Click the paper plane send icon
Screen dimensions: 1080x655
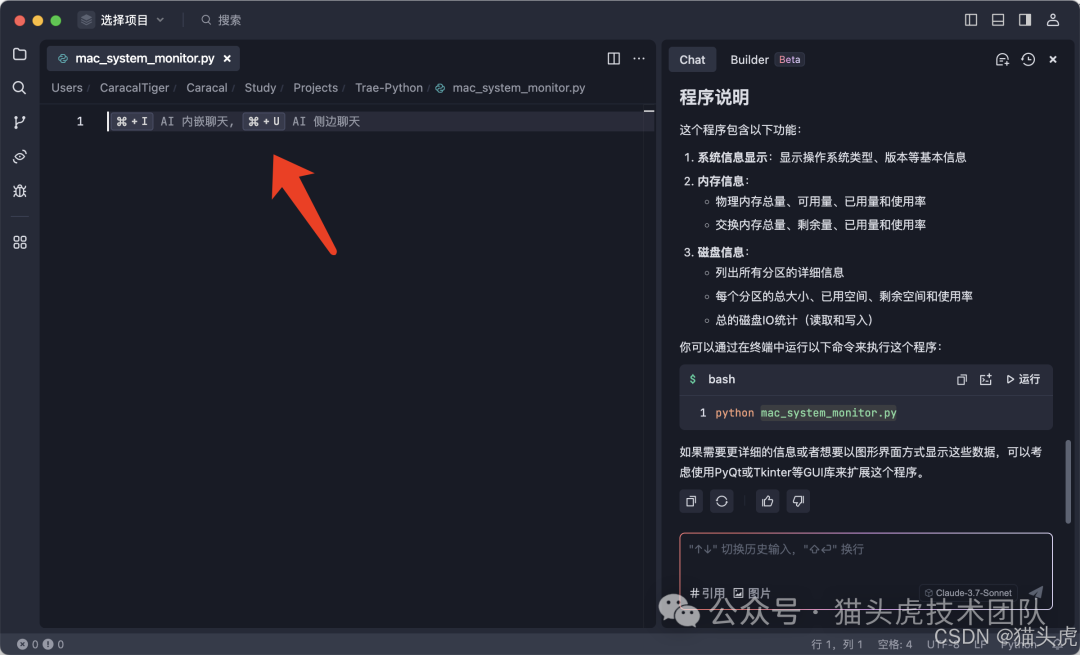click(x=1036, y=592)
